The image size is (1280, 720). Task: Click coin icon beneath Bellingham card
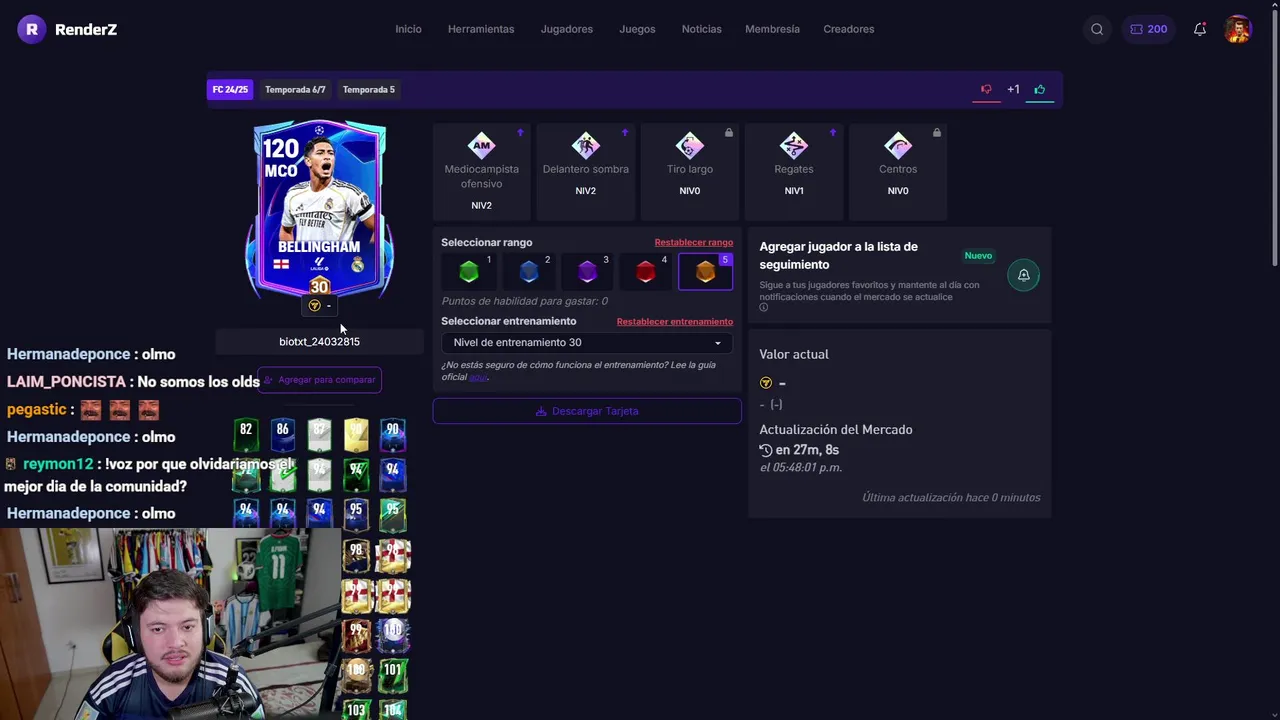pyautogui.click(x=314, y=306)
